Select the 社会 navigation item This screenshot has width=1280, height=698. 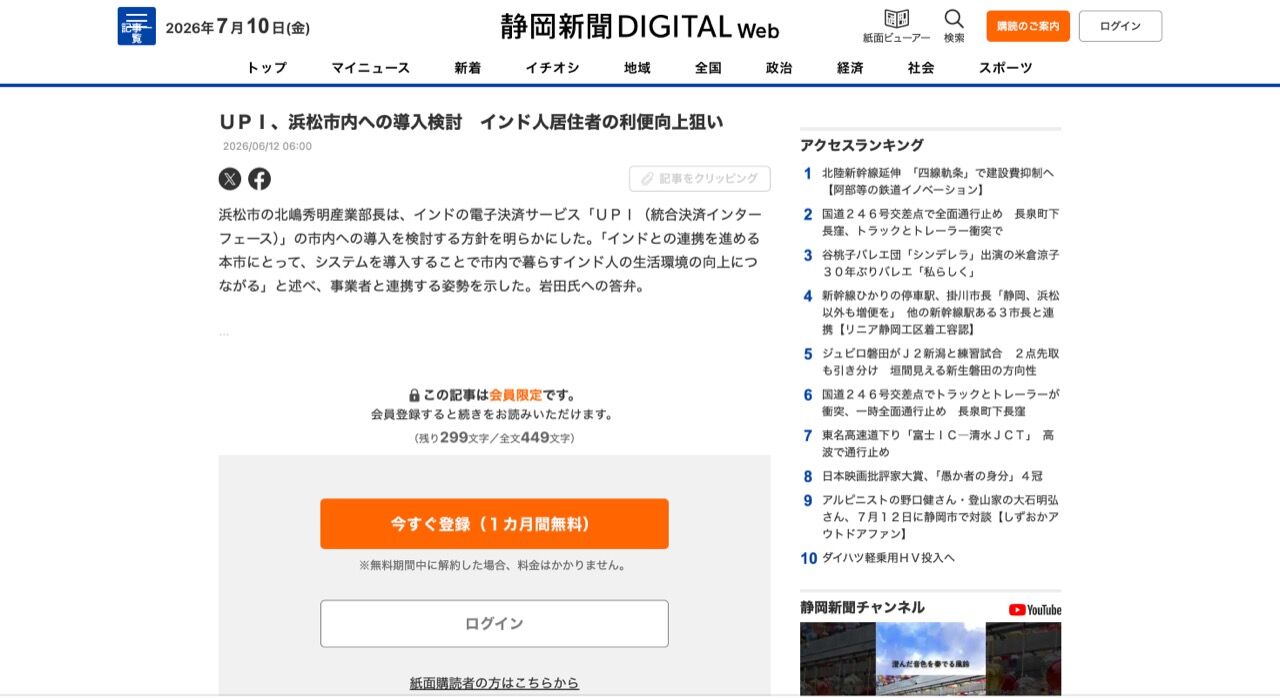[921, 68]
